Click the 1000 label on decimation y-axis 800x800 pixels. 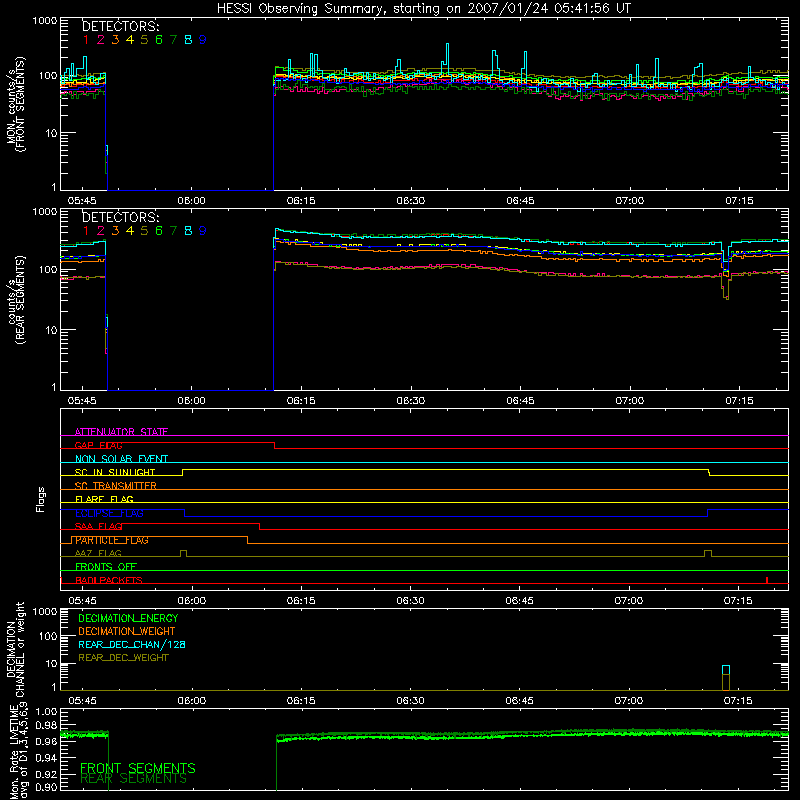(45, 611)
